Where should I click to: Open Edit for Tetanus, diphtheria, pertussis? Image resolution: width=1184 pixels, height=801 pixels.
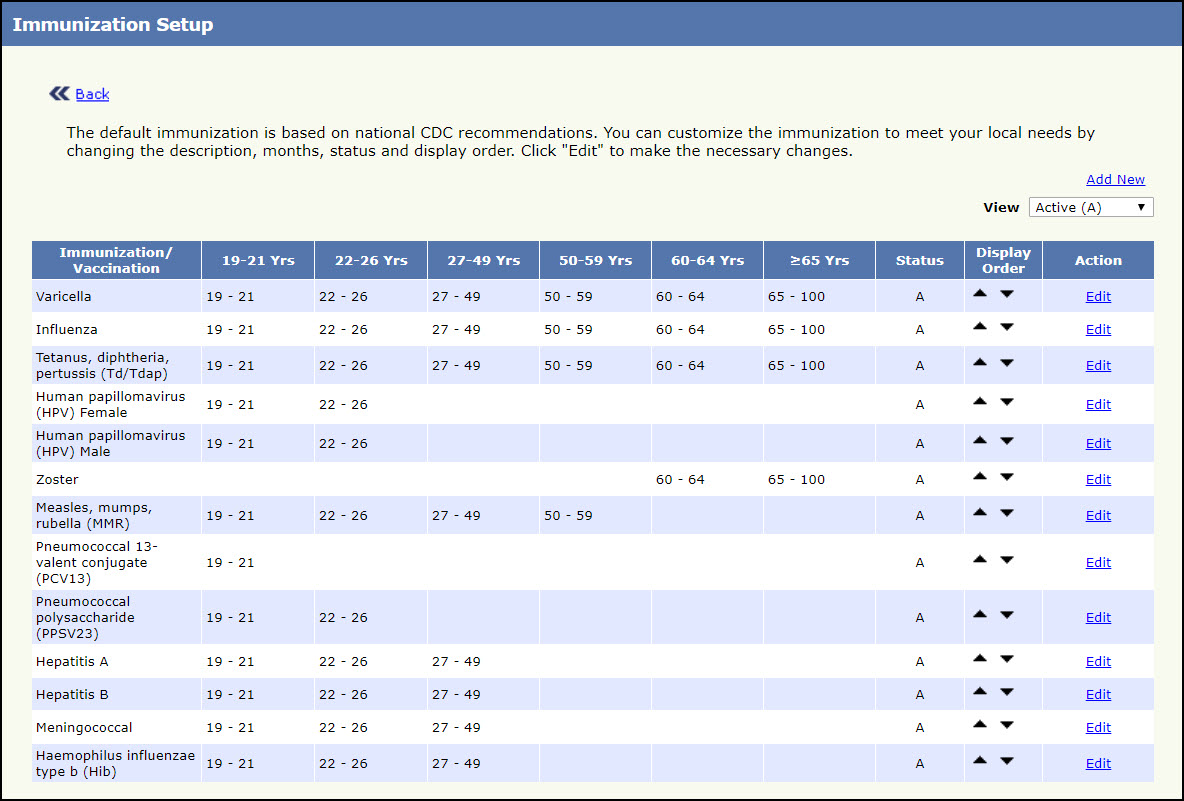[1098, 366]
